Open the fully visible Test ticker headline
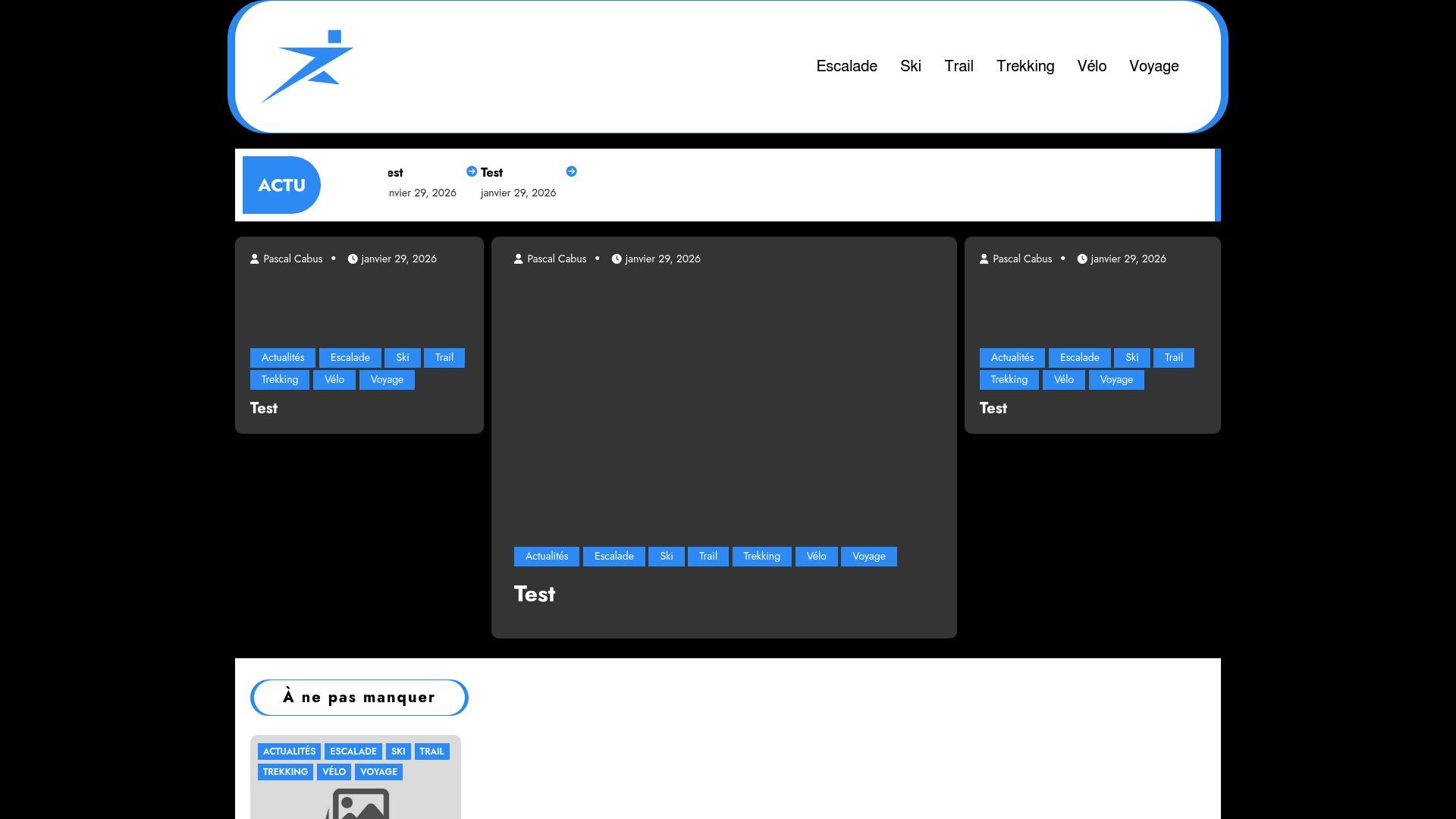The image size is (1456, 819). pyautogui.click(x=491, y=173)
